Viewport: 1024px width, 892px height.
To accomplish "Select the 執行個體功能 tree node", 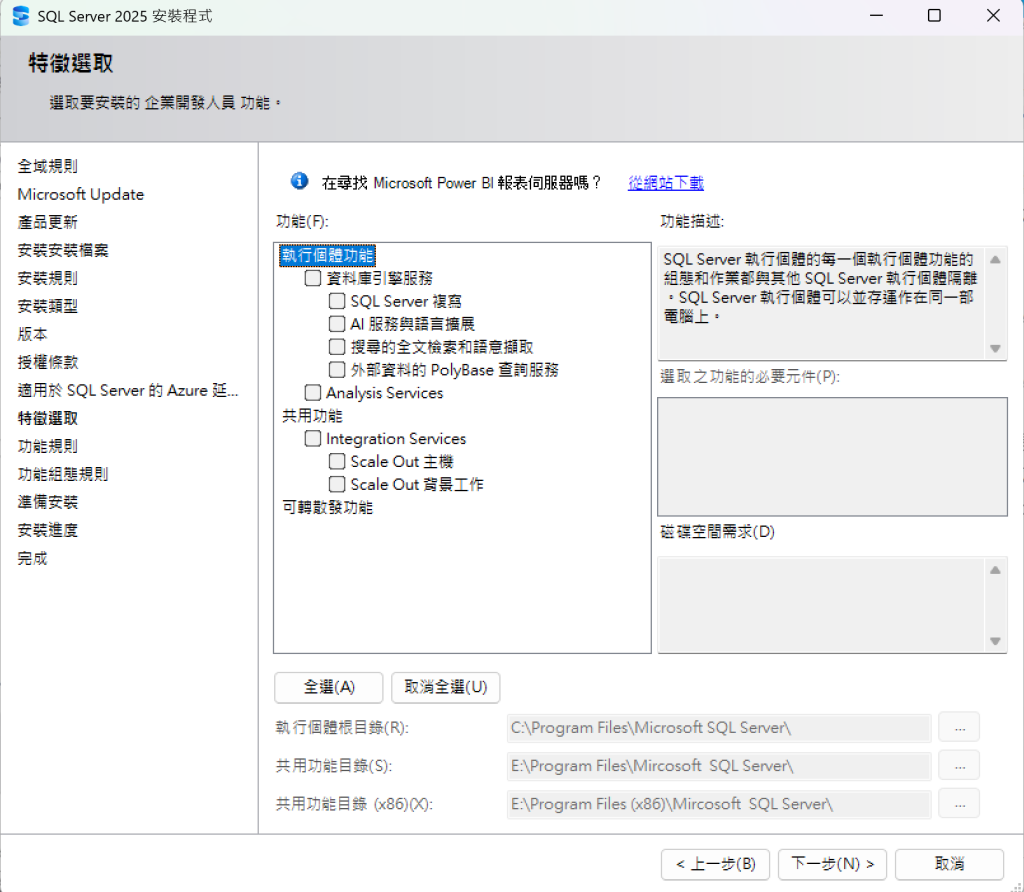I will tap(327, 255).
